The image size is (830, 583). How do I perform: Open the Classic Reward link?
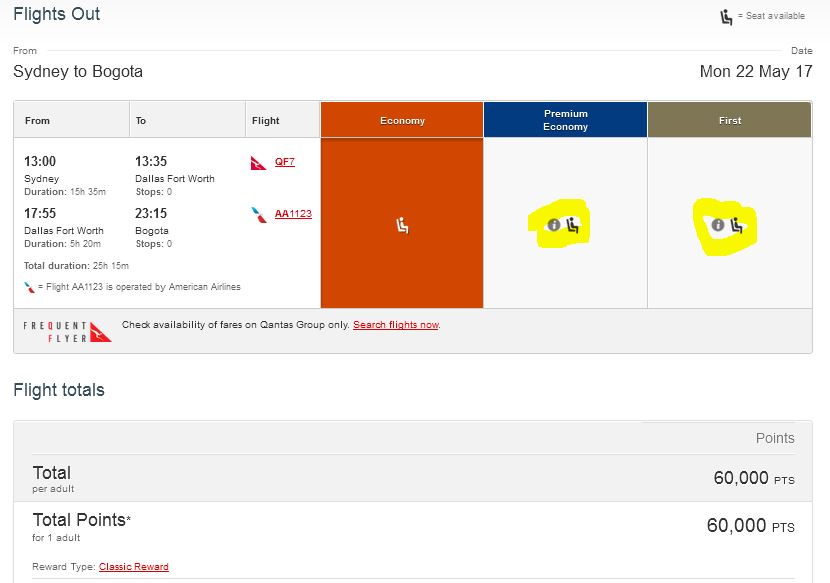(x=134, y=567)
